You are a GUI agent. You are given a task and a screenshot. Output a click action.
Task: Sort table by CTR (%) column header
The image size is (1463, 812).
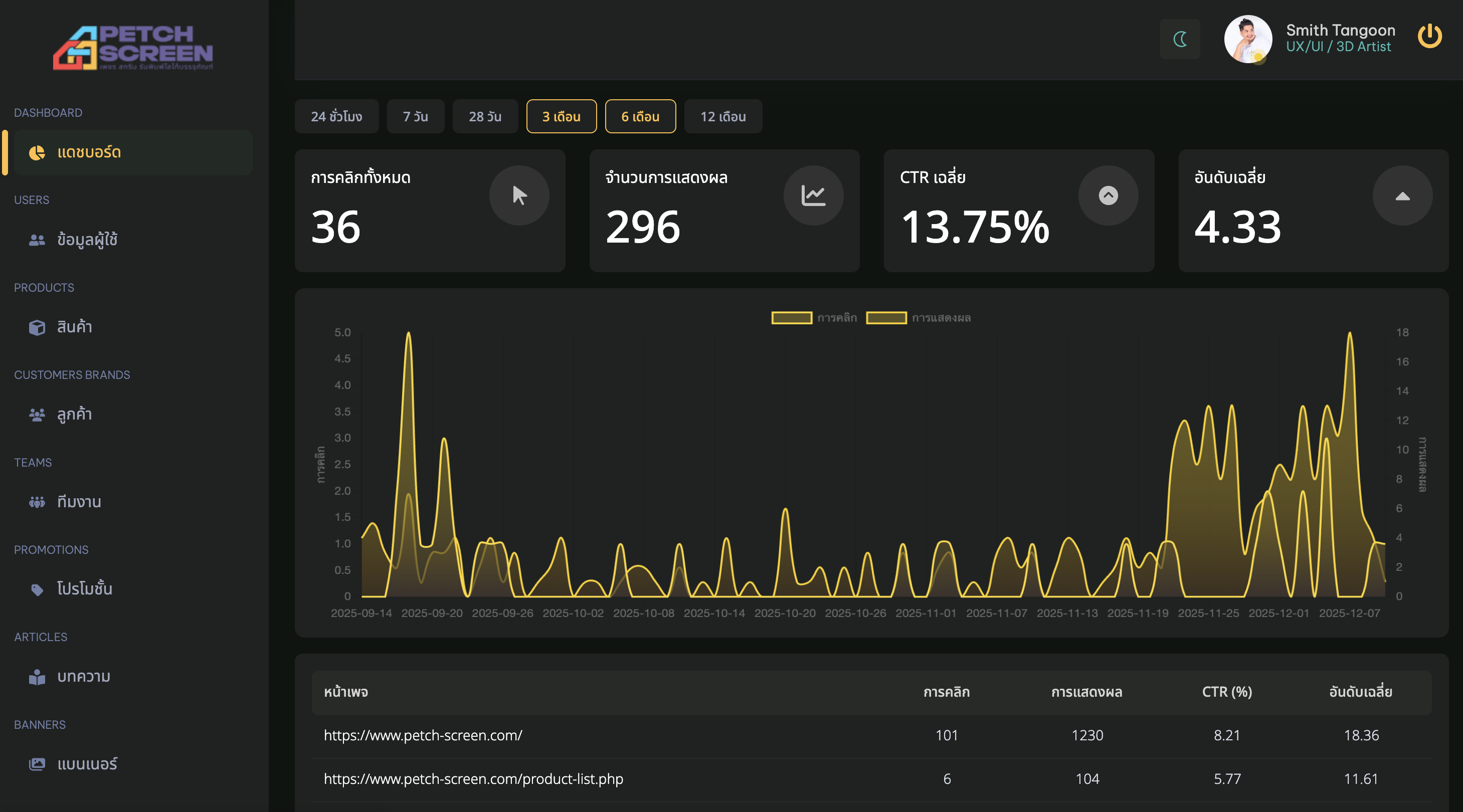[1227, 692]
